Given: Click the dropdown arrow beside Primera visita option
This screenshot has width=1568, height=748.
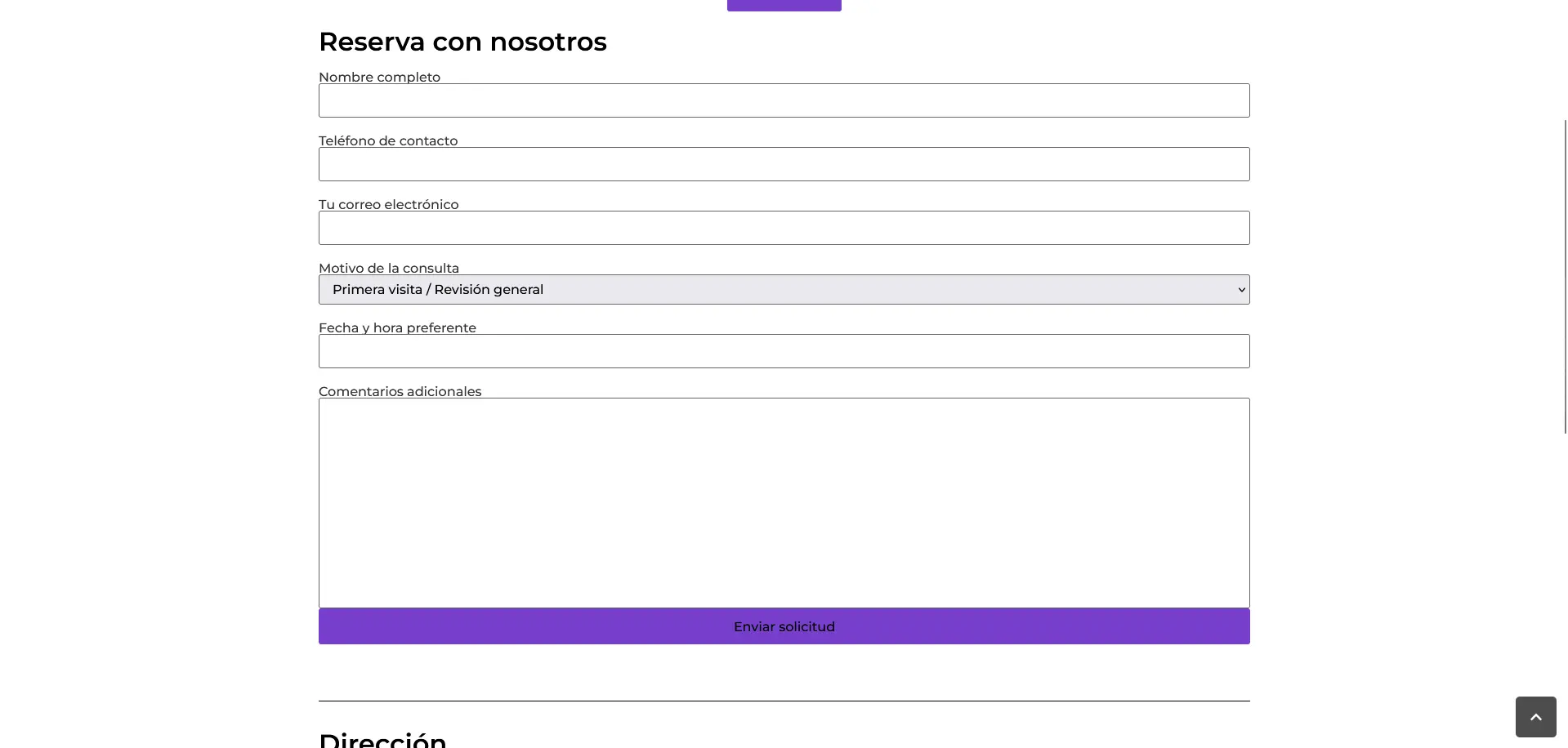Looking at the screenshot, I should (x=1240, y=289).
